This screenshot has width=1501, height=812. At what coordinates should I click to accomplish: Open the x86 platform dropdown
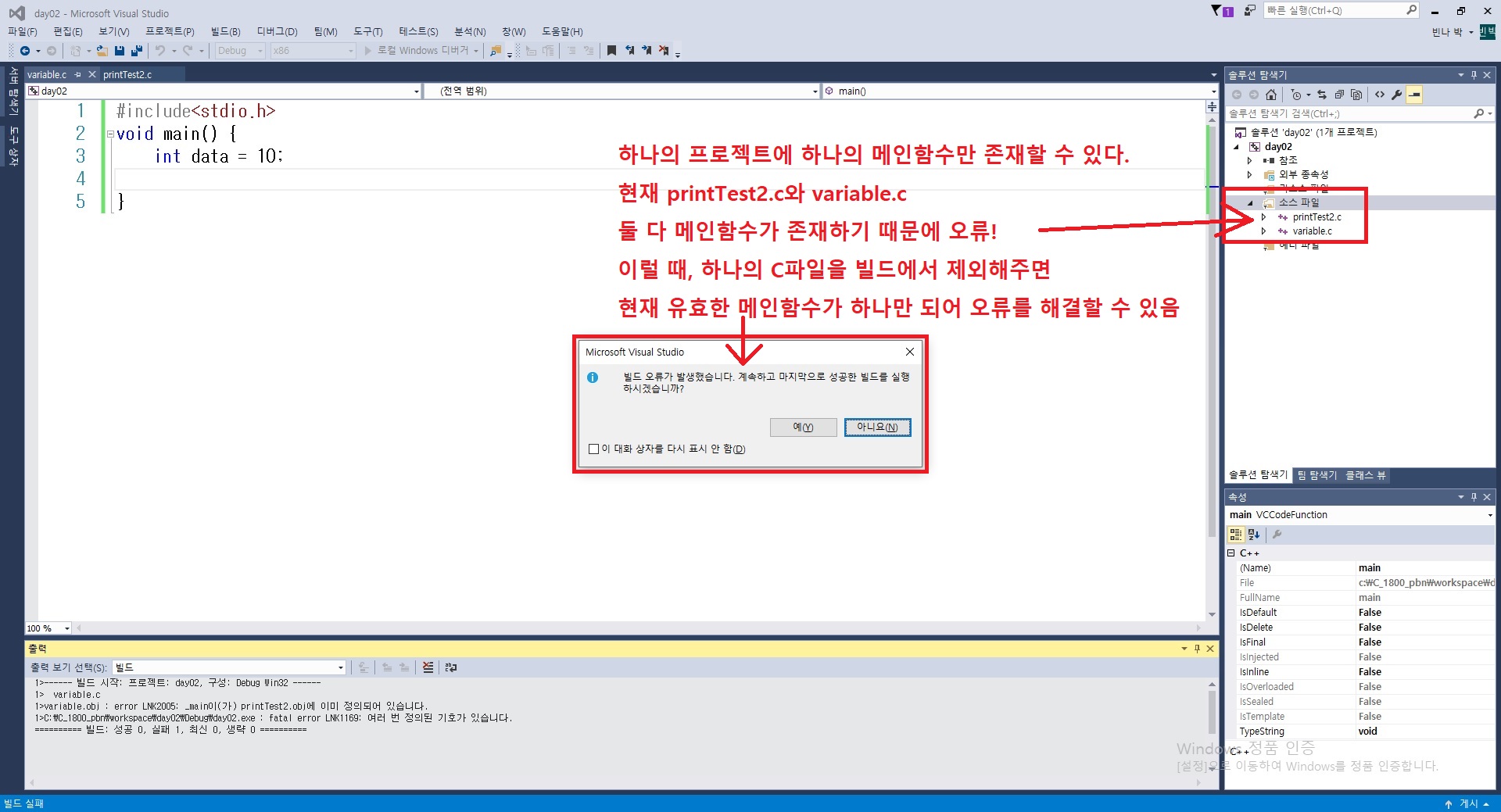click(350, 51)
